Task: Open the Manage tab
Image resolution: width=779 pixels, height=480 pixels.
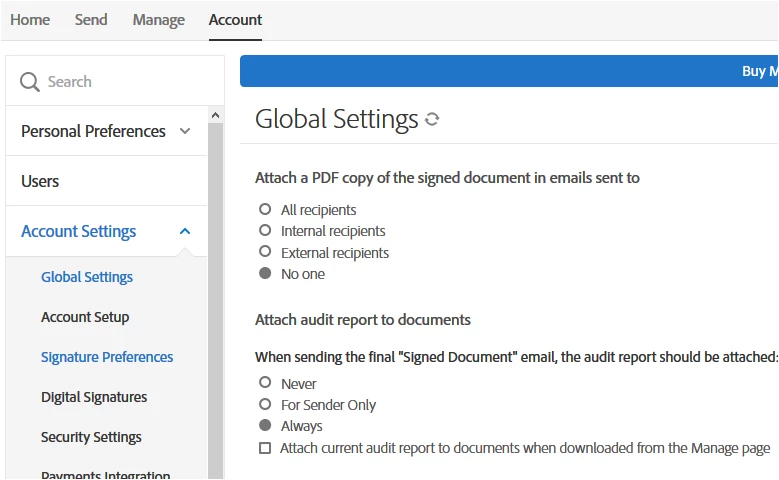Action: [x=158, y=20]
